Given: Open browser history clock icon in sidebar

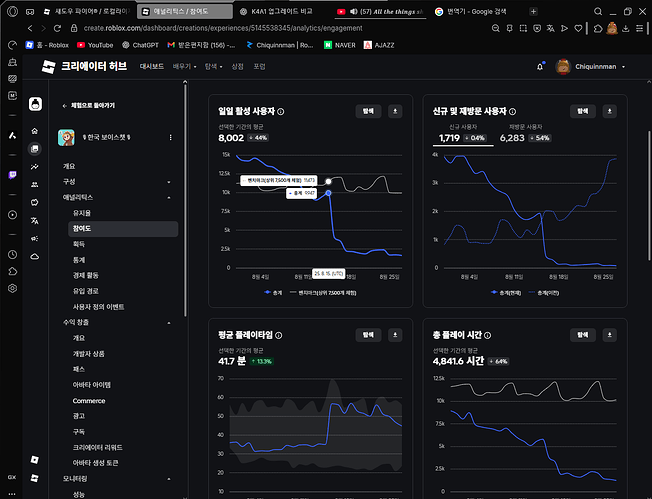Looking at the screenshot, I should coord(12,254).
